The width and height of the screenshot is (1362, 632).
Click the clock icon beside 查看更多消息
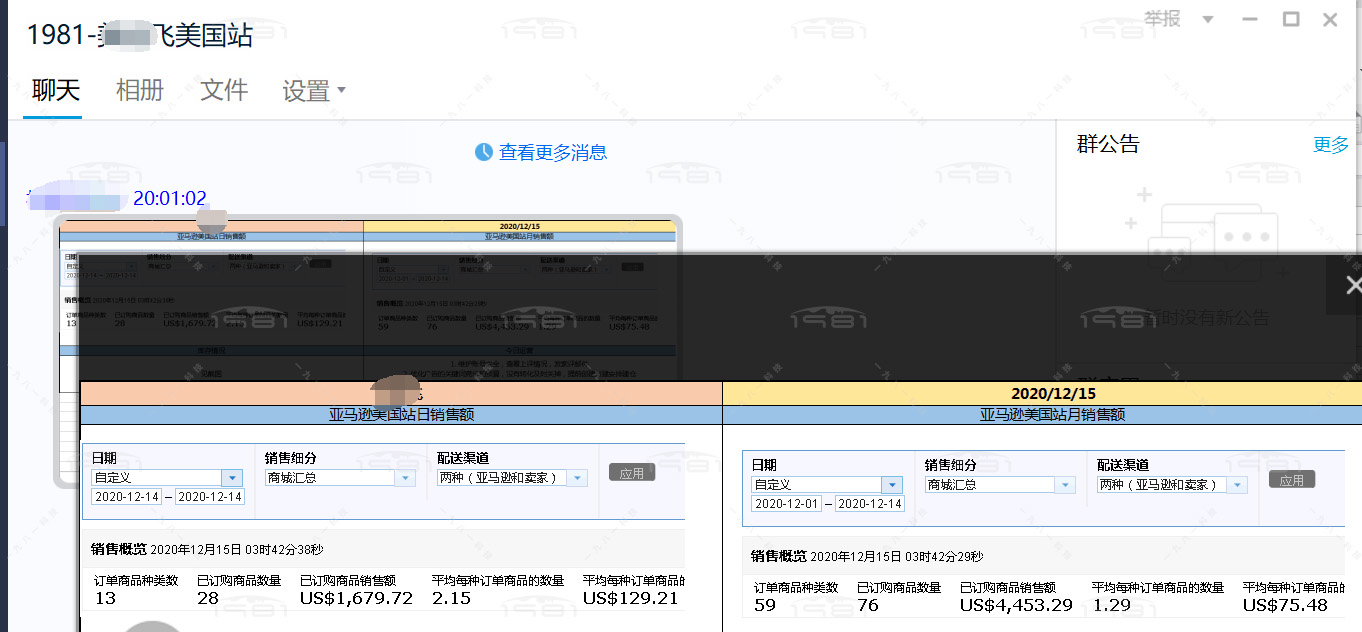[x=484, y=152]
